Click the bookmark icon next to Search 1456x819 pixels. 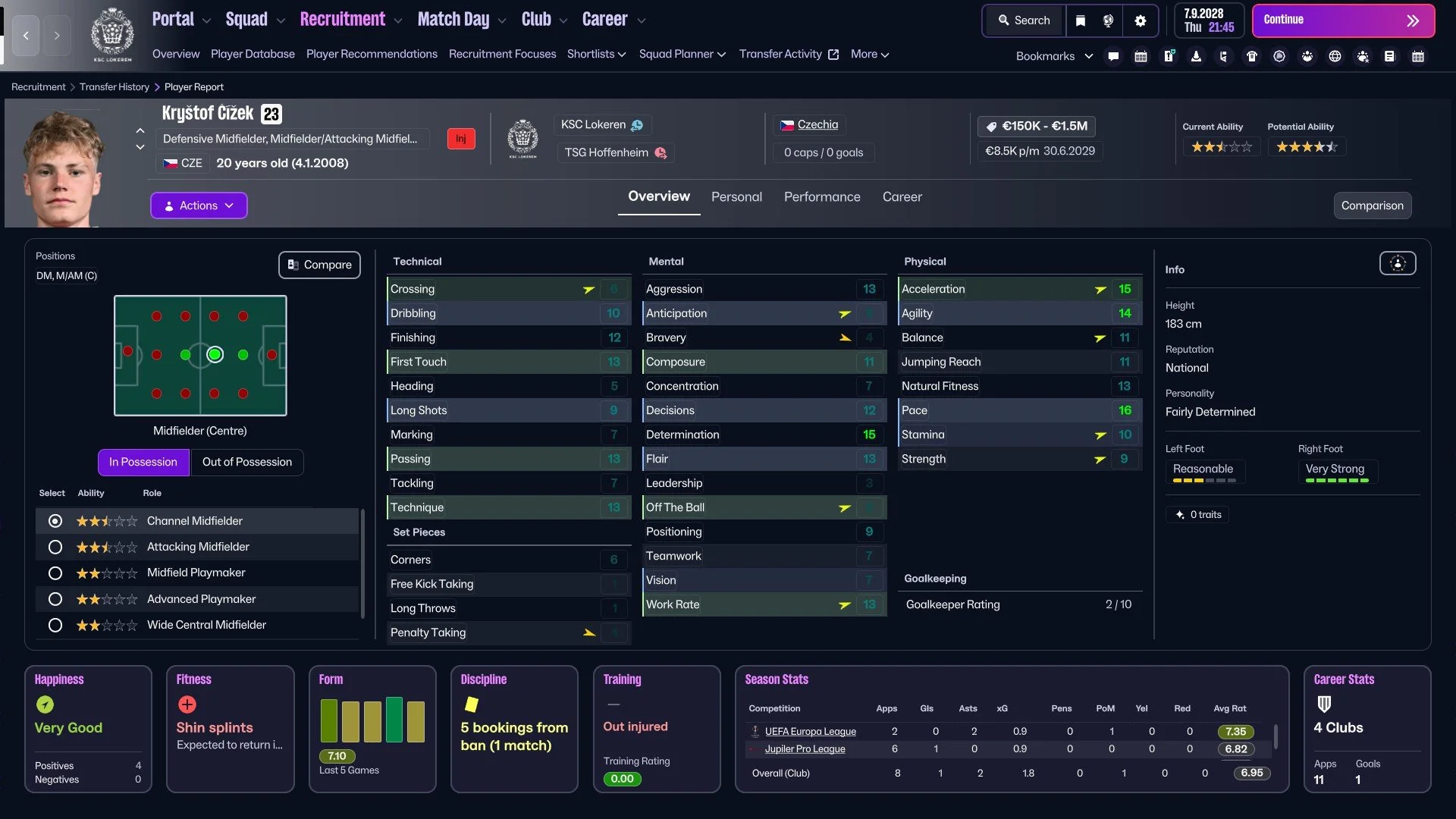[1081, 20]
